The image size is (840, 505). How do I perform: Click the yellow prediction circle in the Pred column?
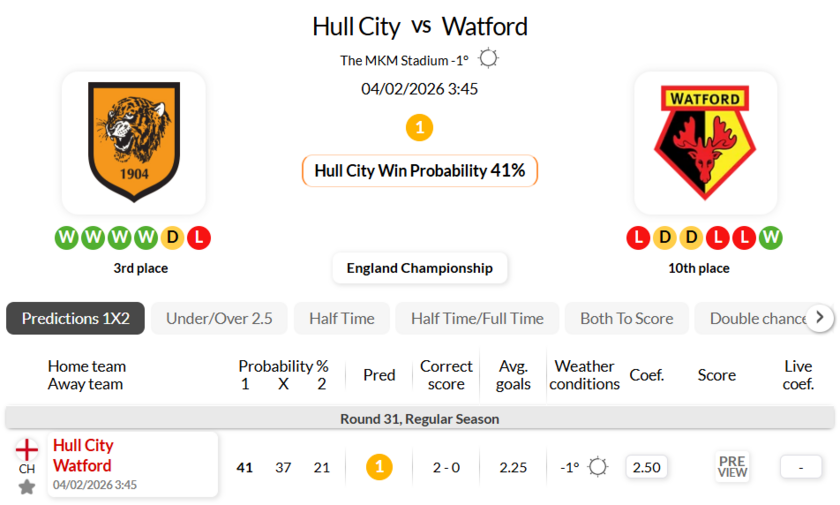coord(379,467)
